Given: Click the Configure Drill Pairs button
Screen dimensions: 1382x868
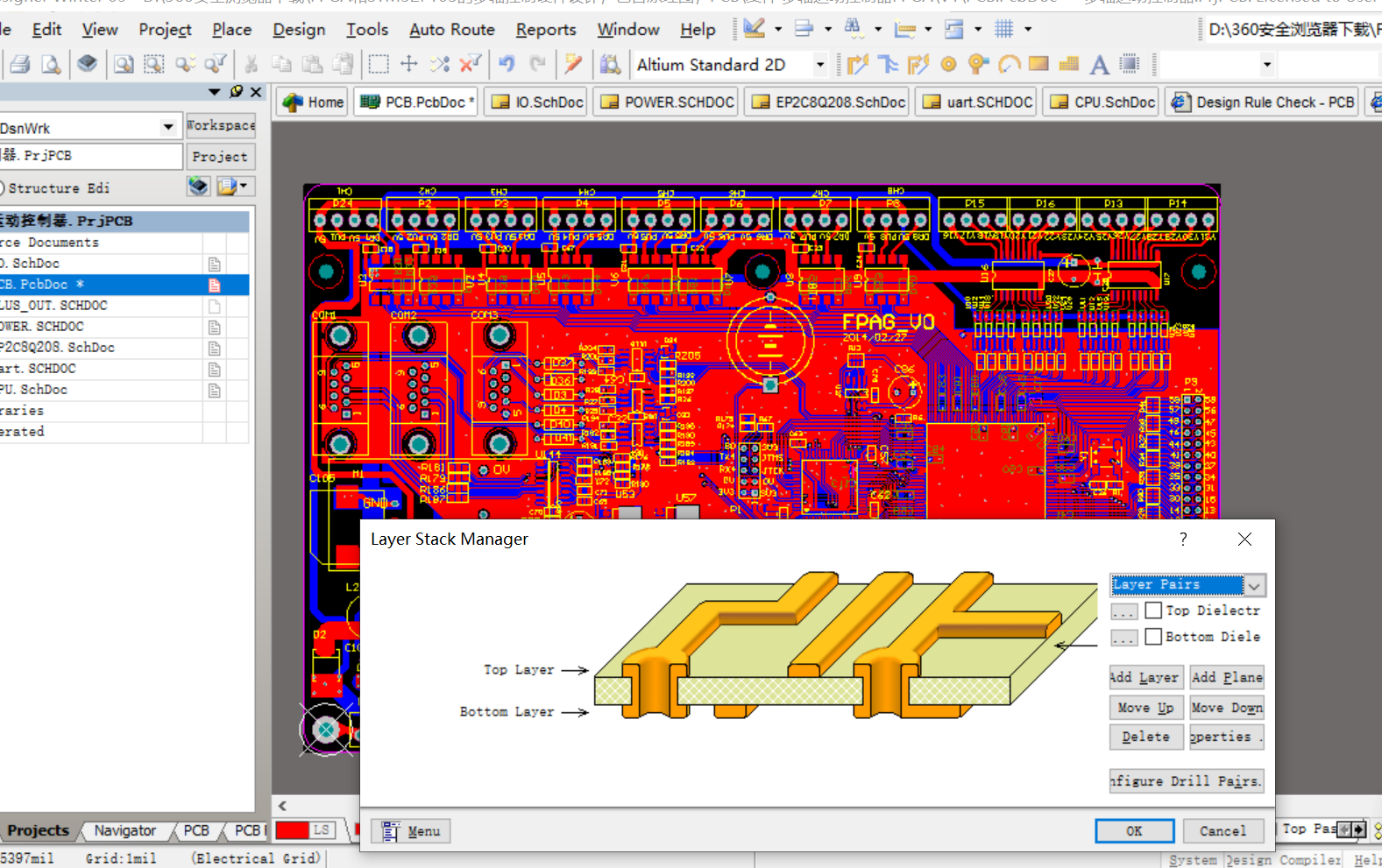Looking at the screenshot, I should [1187, 780].
